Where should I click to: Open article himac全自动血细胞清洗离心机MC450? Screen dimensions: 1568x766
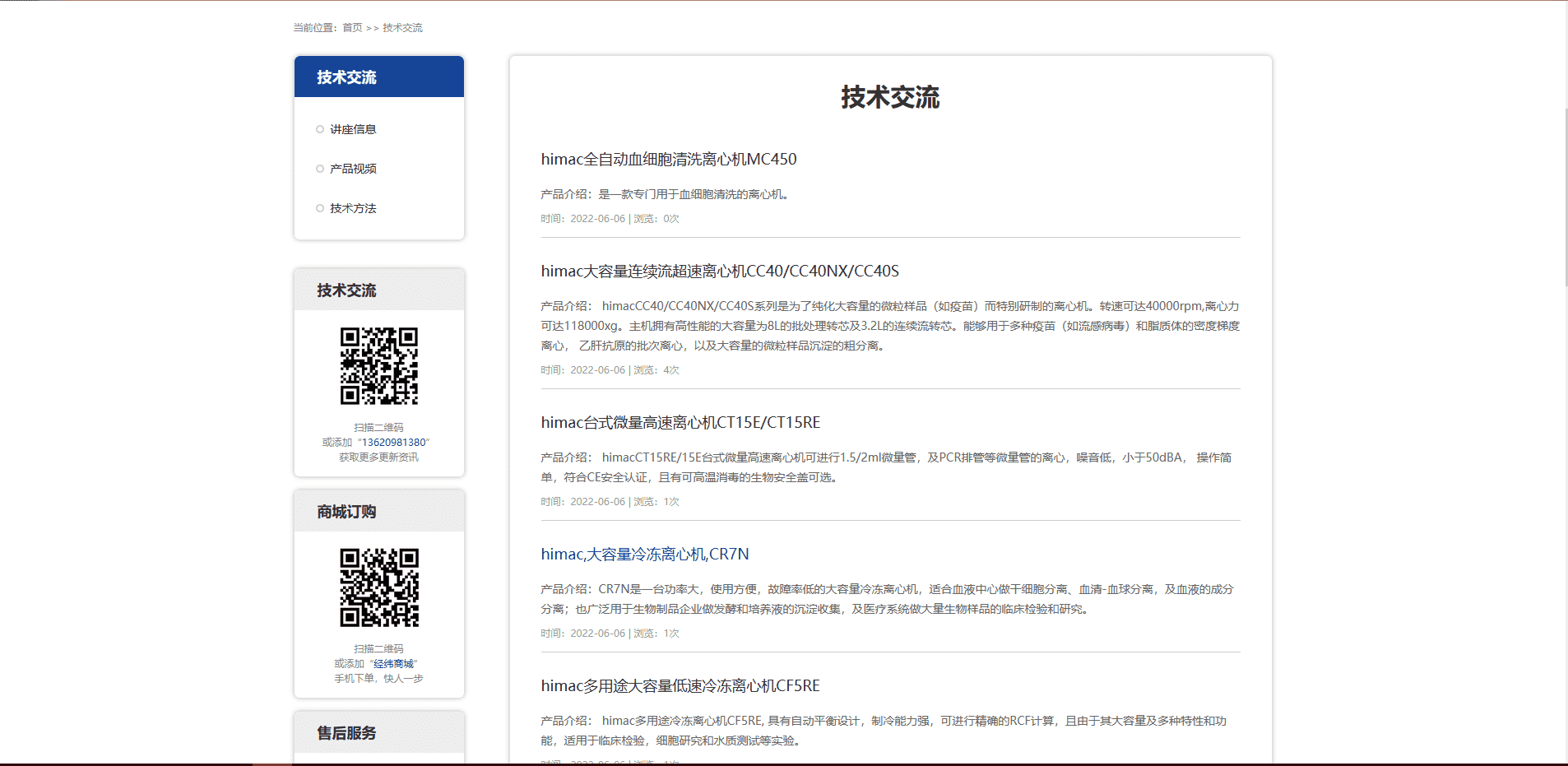(668, 160)
